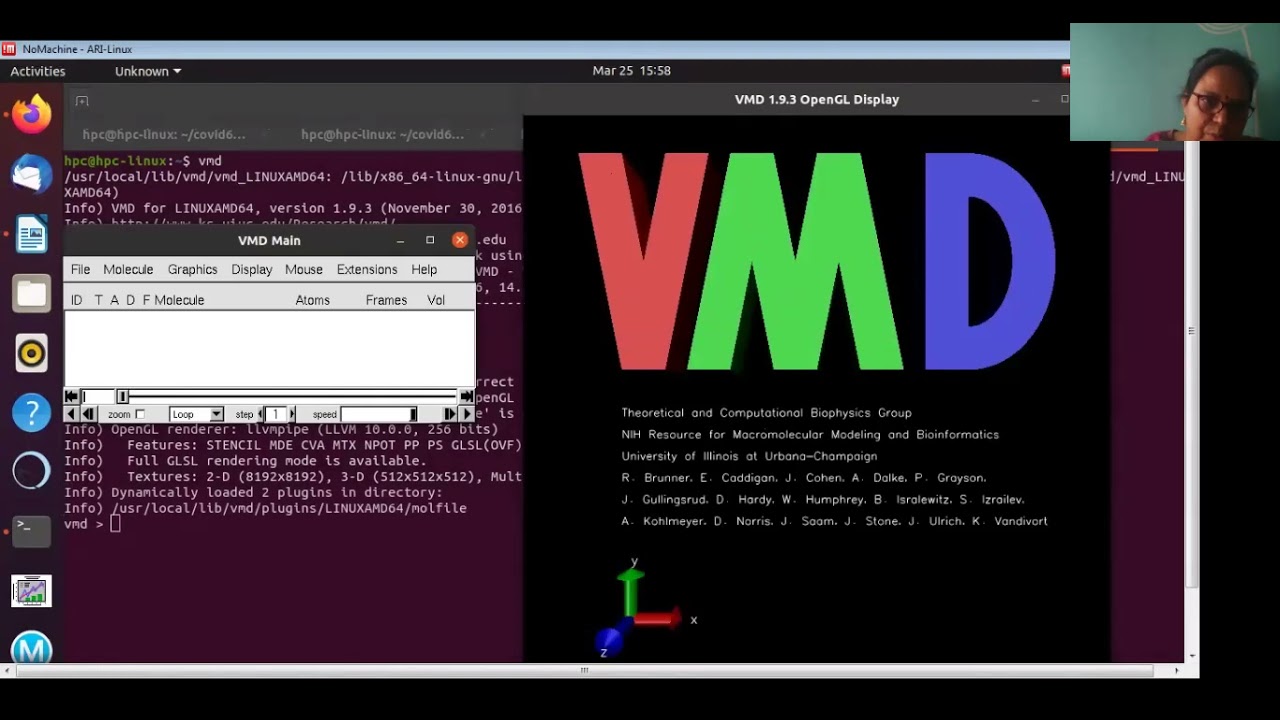Open the File menu in VMD Main

(x=81, y=270)
